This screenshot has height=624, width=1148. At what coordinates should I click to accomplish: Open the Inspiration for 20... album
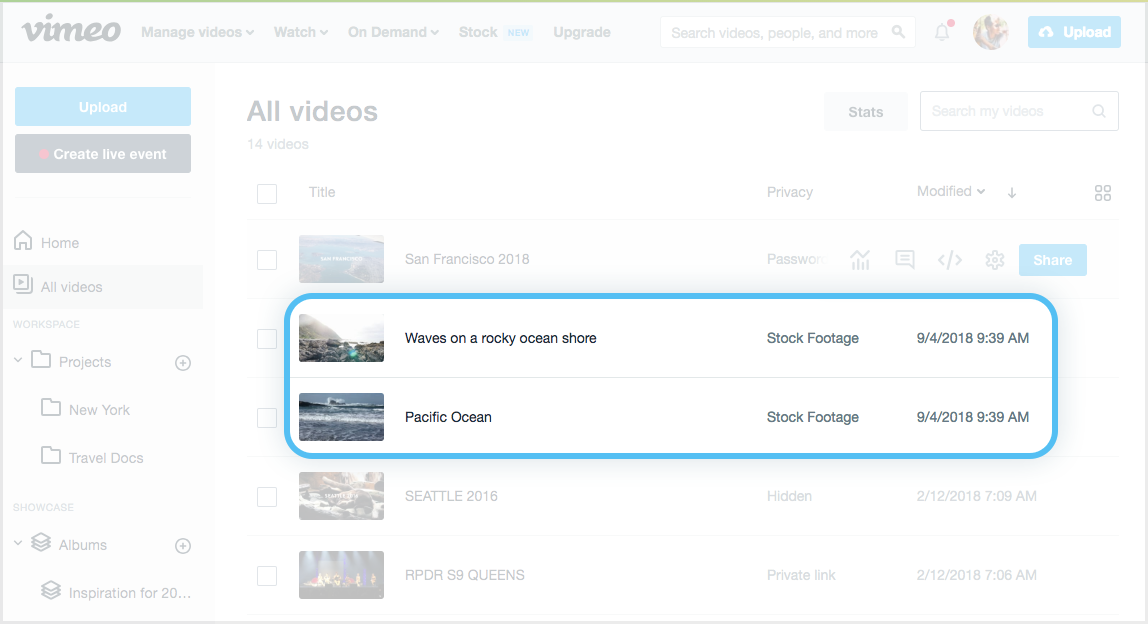tap(130, 593)
